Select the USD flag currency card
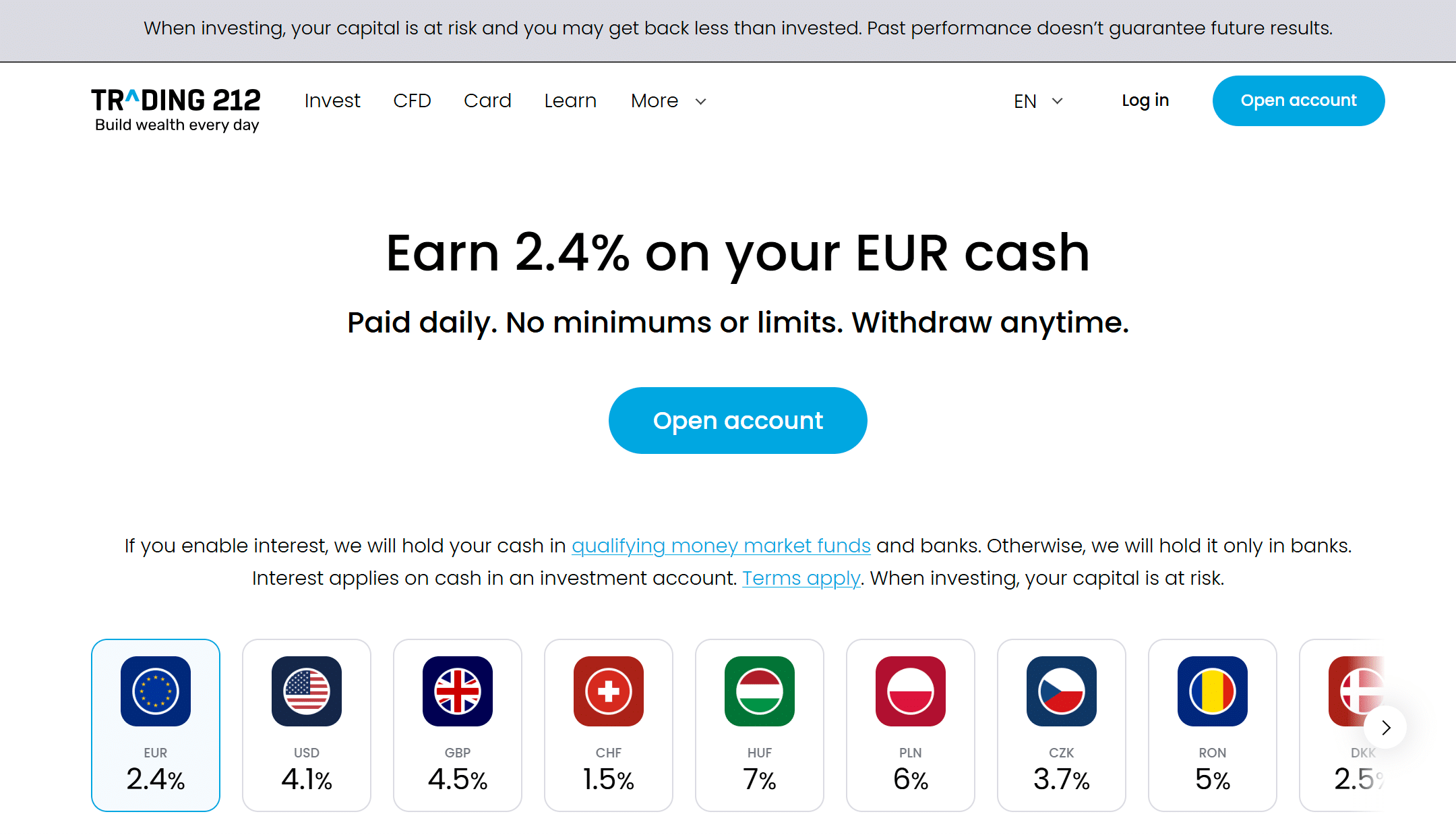Image resolution: width=1456 pixels, height=835 pixels. (307, 725)
